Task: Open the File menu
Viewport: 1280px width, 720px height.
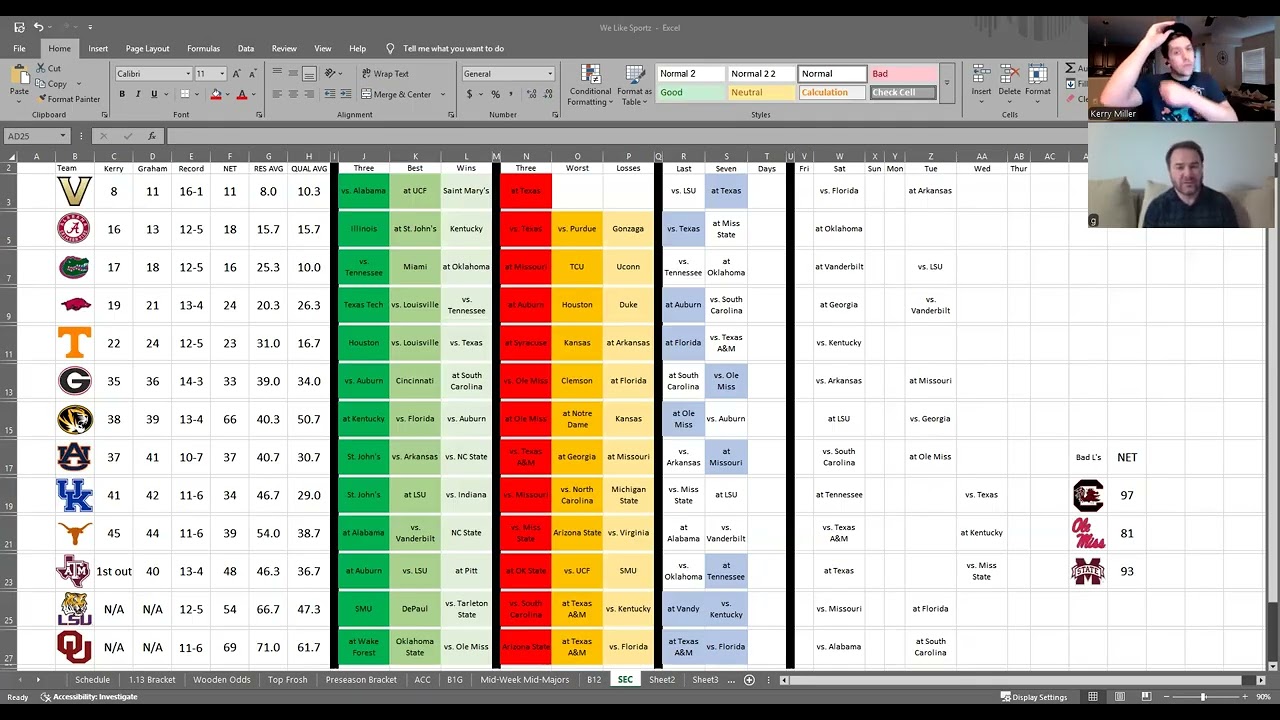Action: 19,48
